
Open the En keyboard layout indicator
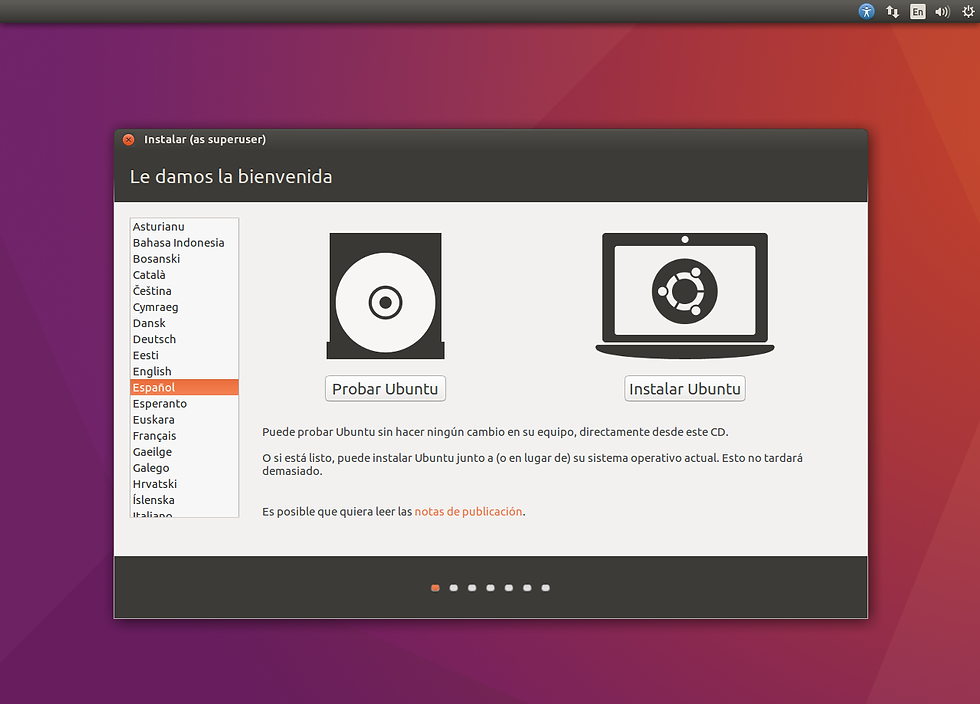(x=917, y=11)
